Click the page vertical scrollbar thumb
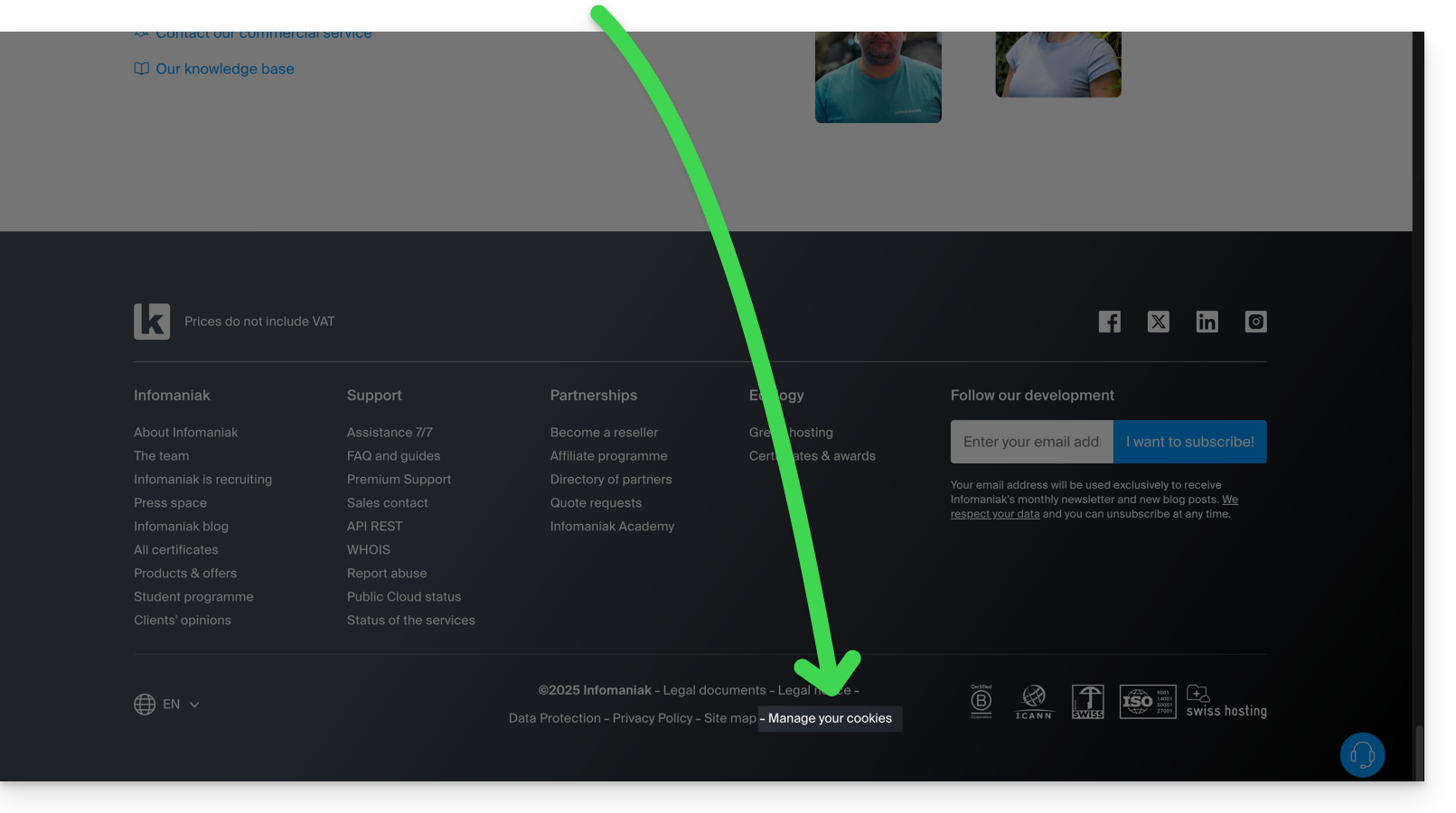The height and width of the screenshot is (813, 1456). 1419,752
